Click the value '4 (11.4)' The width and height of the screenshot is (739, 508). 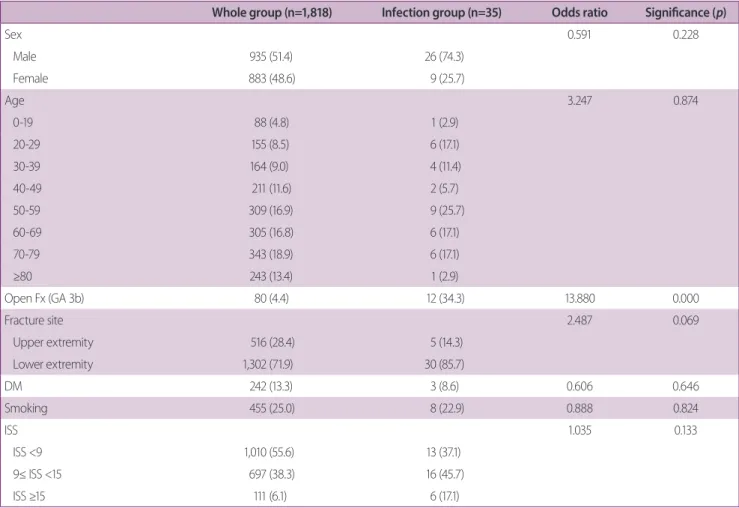click(445, 166)
